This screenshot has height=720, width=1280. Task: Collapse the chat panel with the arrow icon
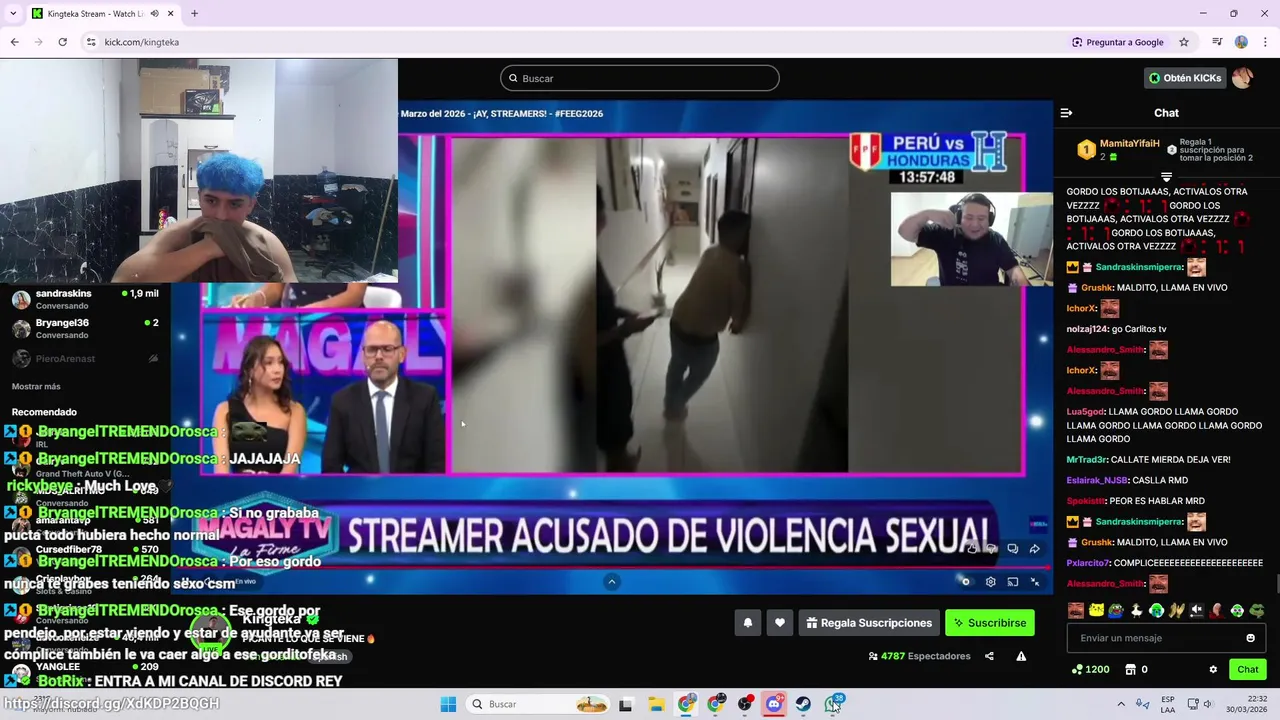[x=1066, y=113]
